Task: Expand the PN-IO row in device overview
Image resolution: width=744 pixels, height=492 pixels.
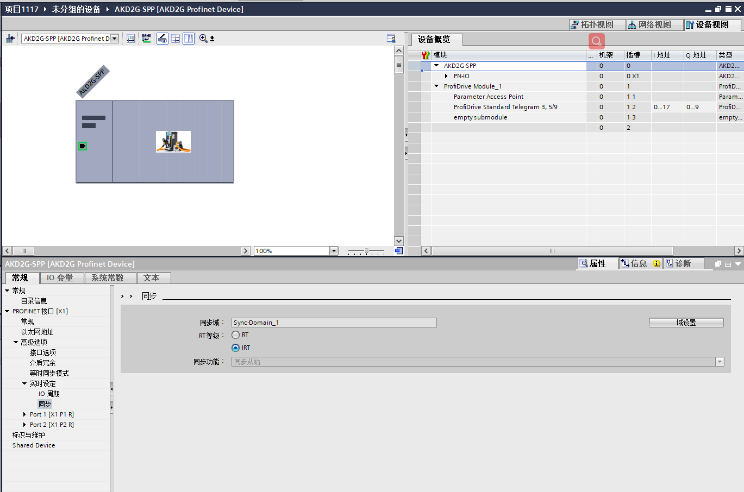Action: click(446, 76)
